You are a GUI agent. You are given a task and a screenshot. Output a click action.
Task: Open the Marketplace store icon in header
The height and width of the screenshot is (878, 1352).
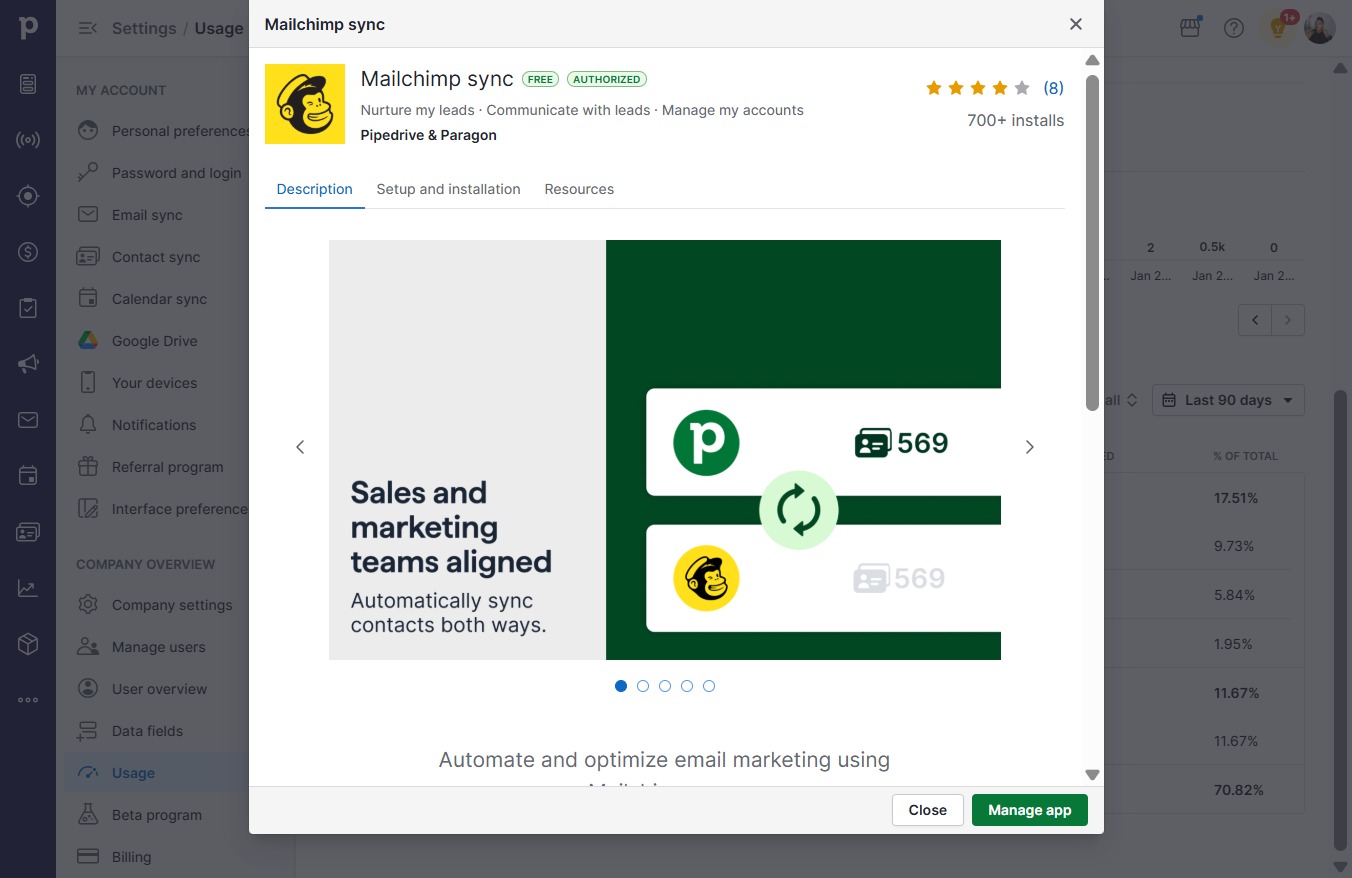pyautogui.click(x=1190, y=28)
